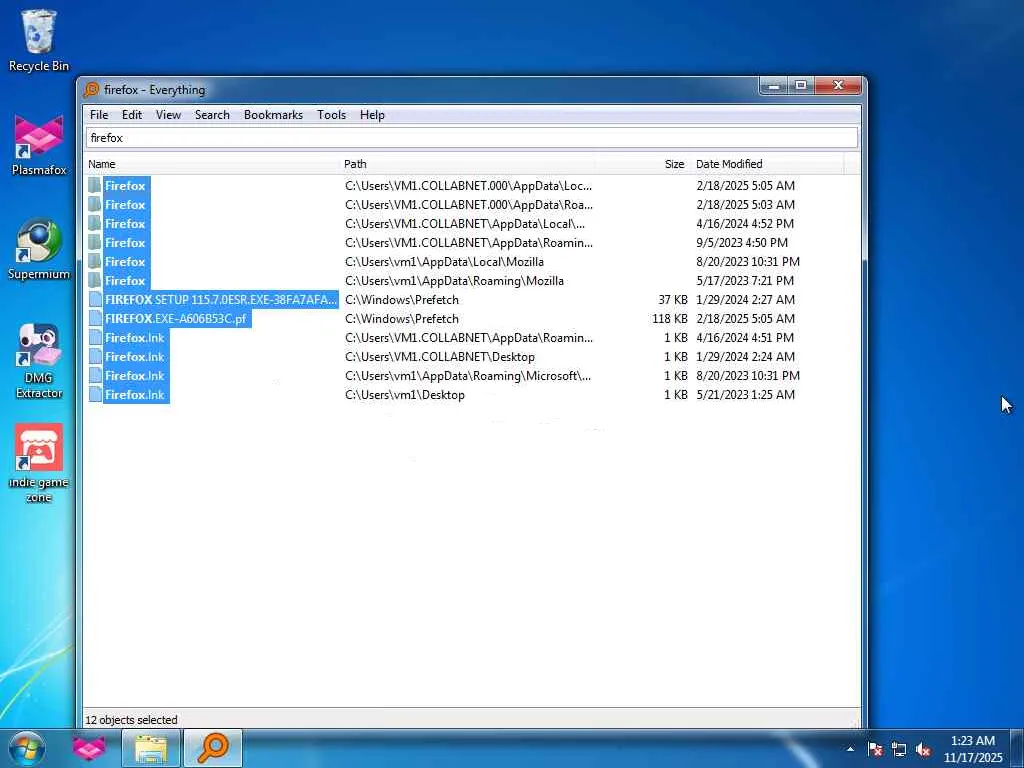Click file icon of Firefox.lnk dated 8/20/2023
The height and width of the screenshot is (768, 1024).
(x=95, y=376)
